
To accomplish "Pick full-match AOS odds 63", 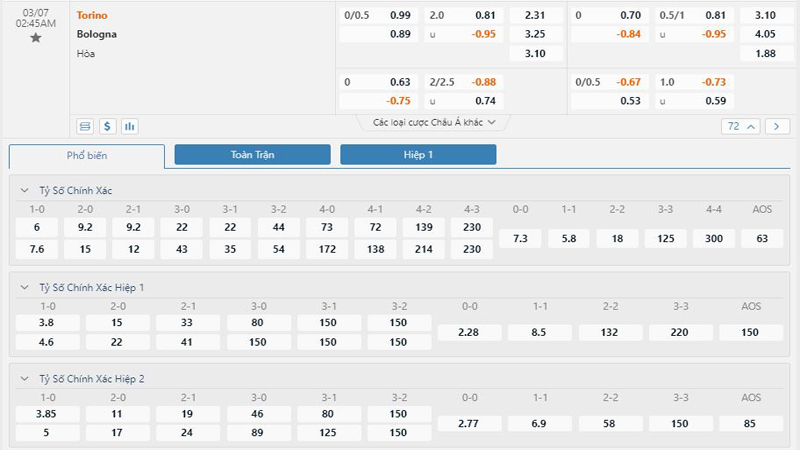I will pos(762,238).
